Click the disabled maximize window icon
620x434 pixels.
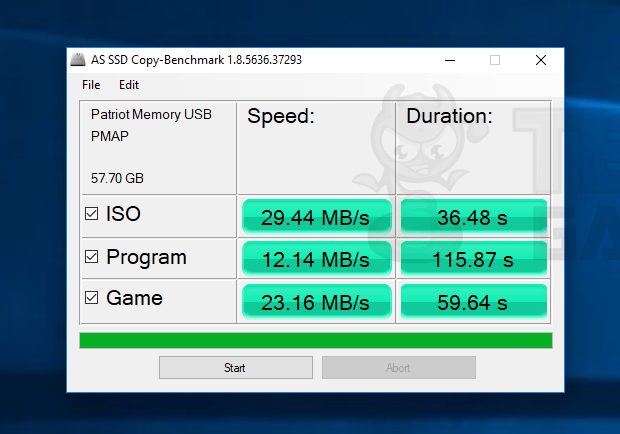coord(495,60)
